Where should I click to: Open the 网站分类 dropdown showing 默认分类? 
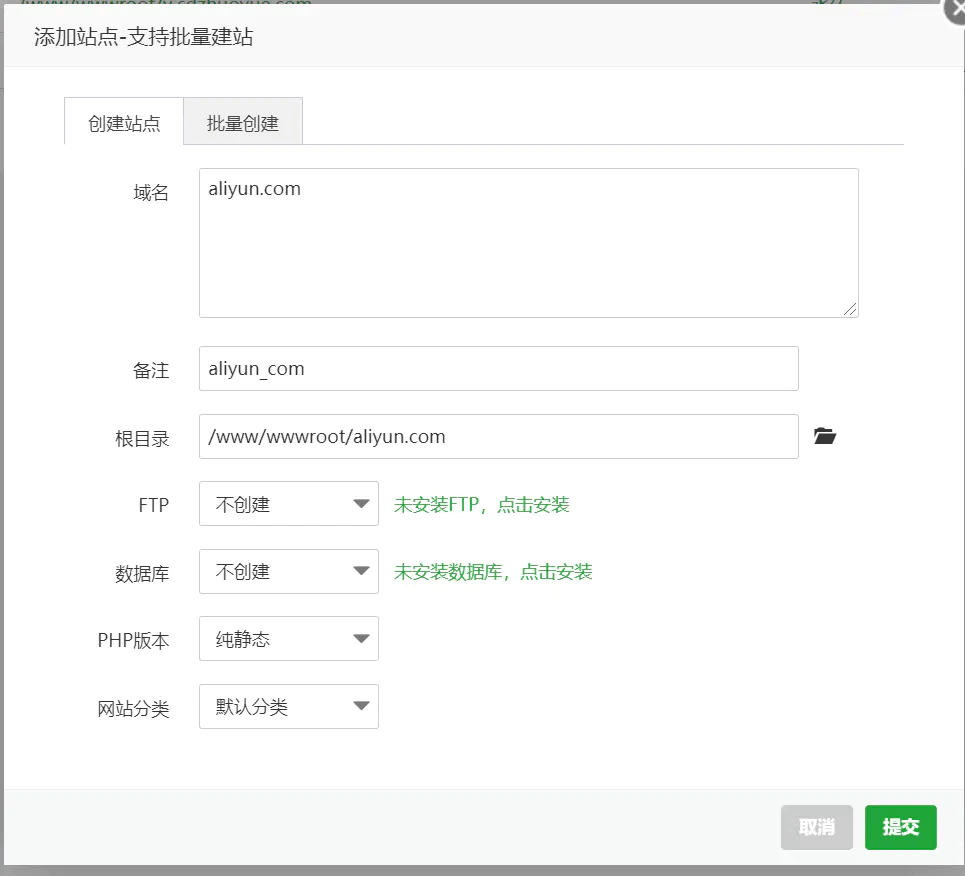tap(289, 707)
